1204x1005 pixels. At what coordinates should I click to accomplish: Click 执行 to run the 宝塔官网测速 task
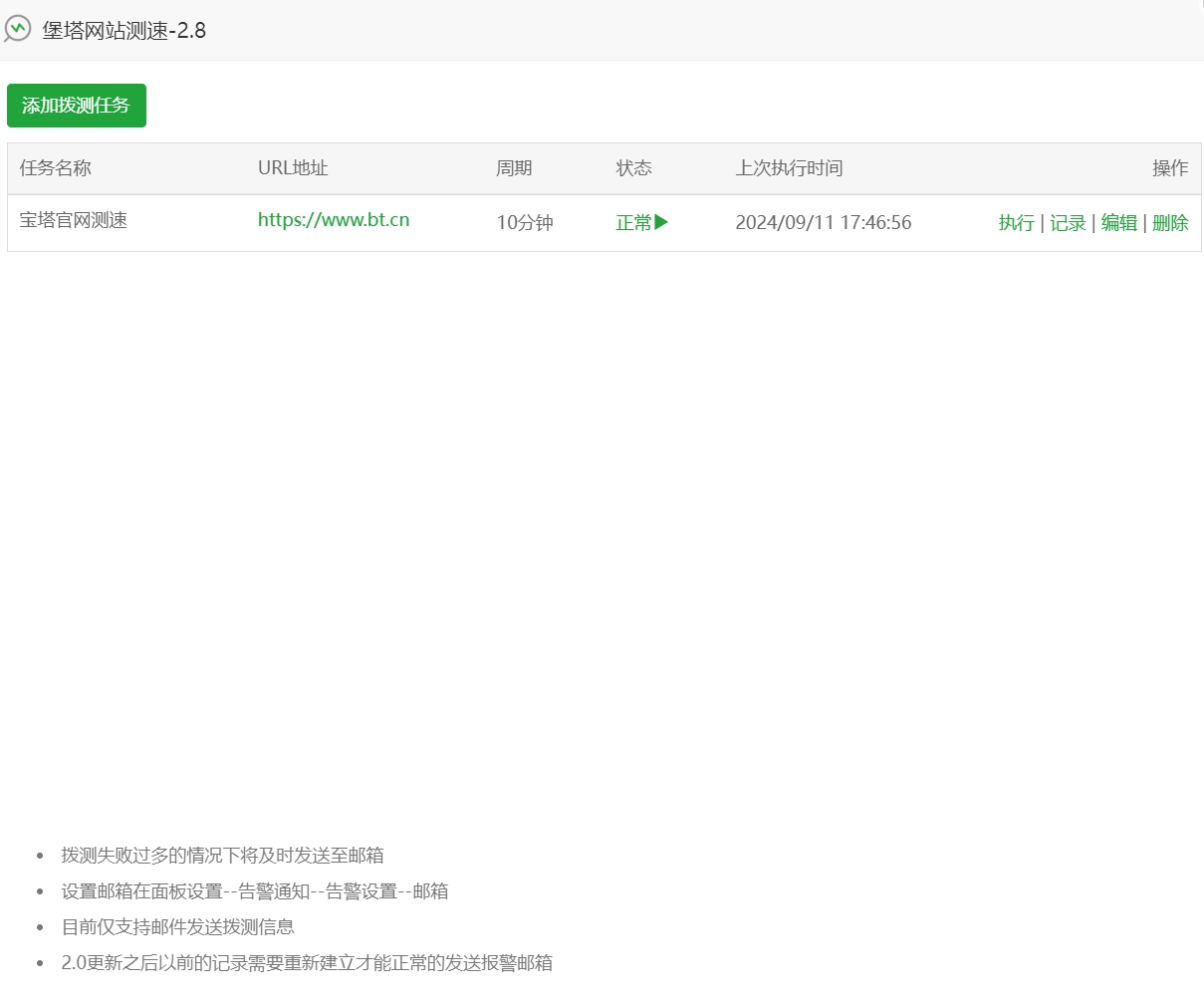[x=1015, y=222]
